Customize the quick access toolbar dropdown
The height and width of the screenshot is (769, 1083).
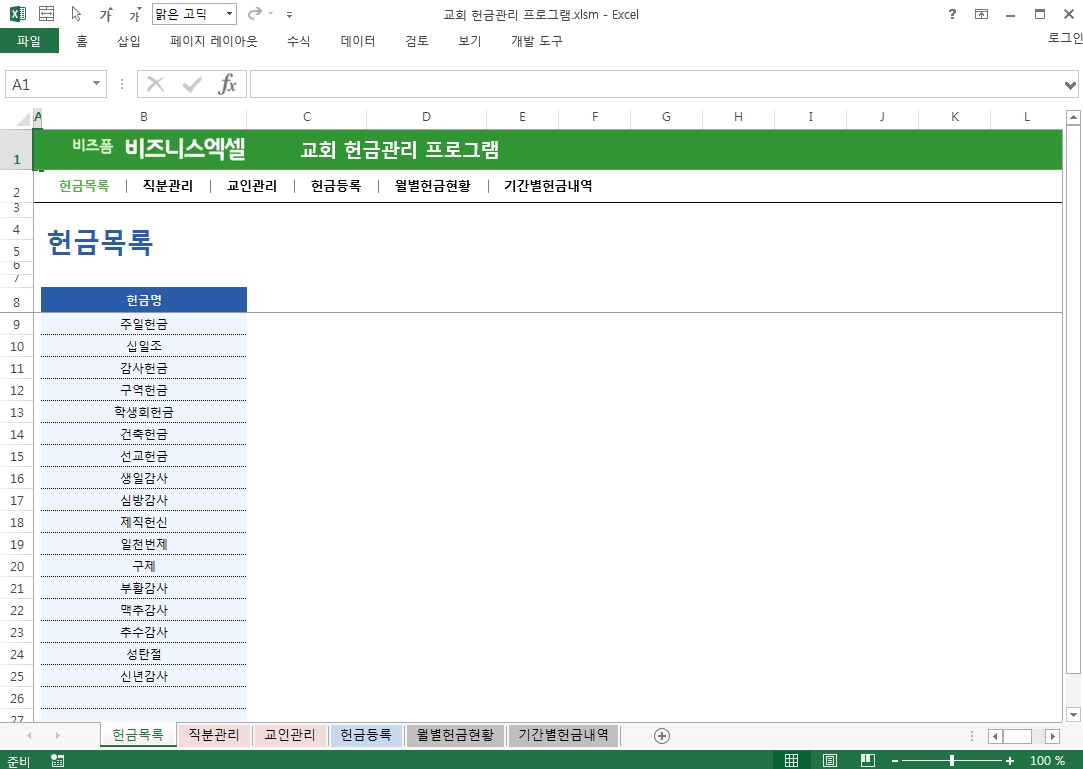289,15
